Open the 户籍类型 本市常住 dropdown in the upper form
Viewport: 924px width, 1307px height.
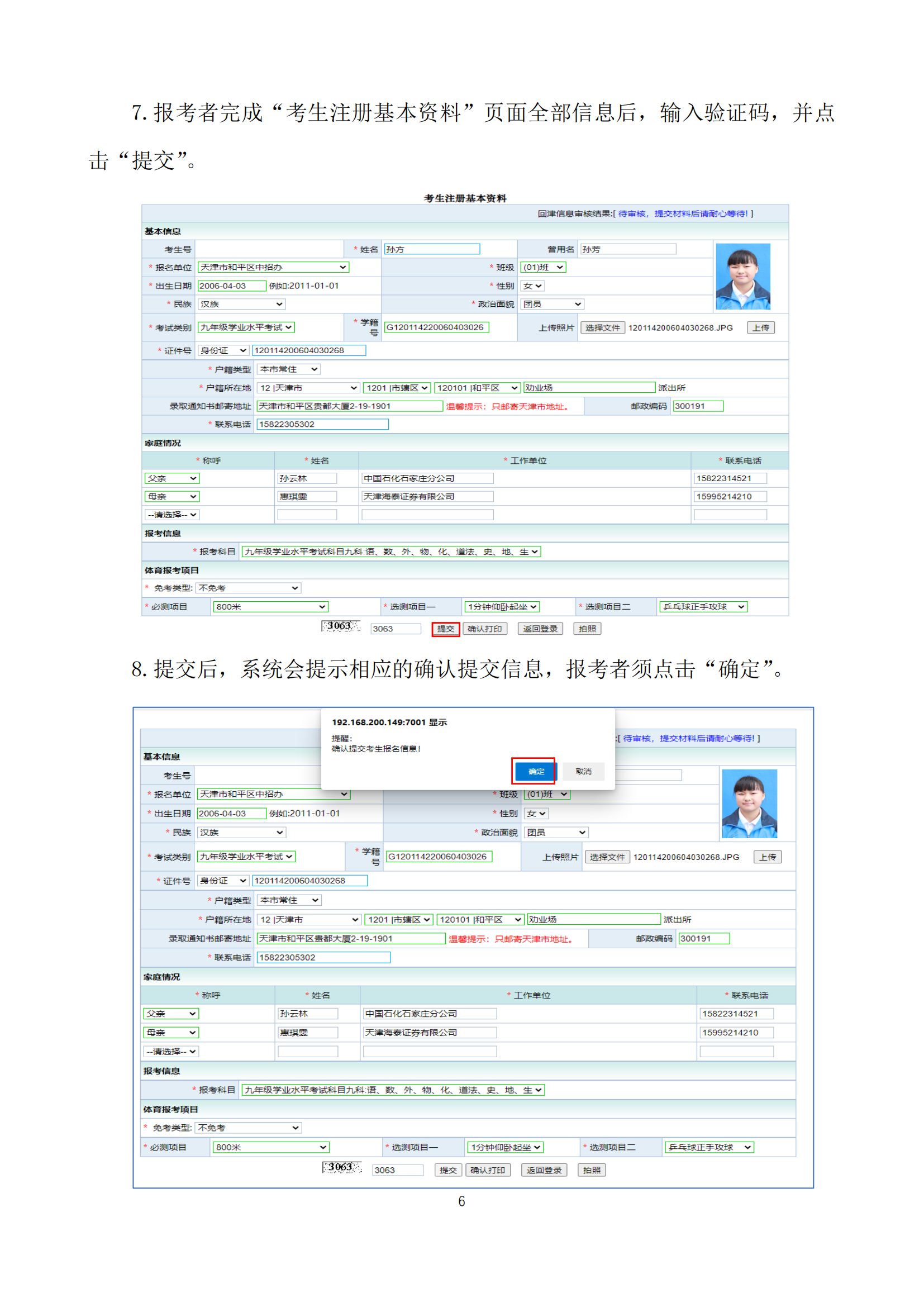point(288,369)
